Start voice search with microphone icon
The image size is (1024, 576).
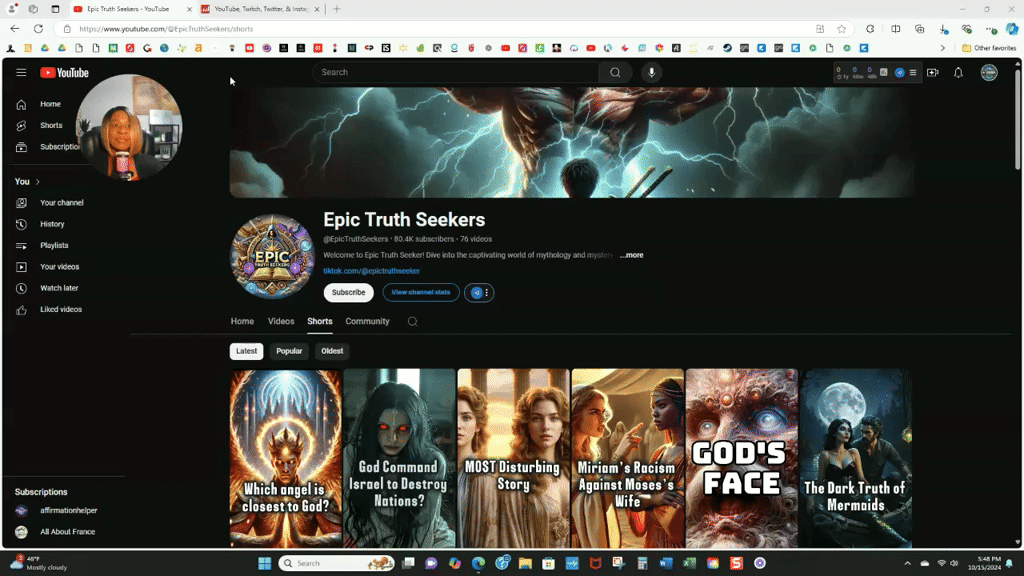point(651,72)
